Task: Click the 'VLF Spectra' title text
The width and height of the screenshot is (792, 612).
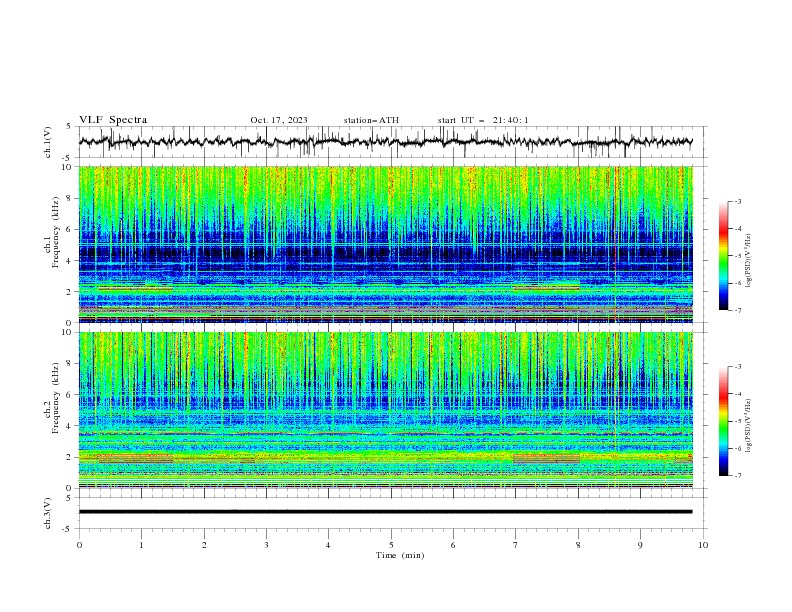Action: [113, 120]
